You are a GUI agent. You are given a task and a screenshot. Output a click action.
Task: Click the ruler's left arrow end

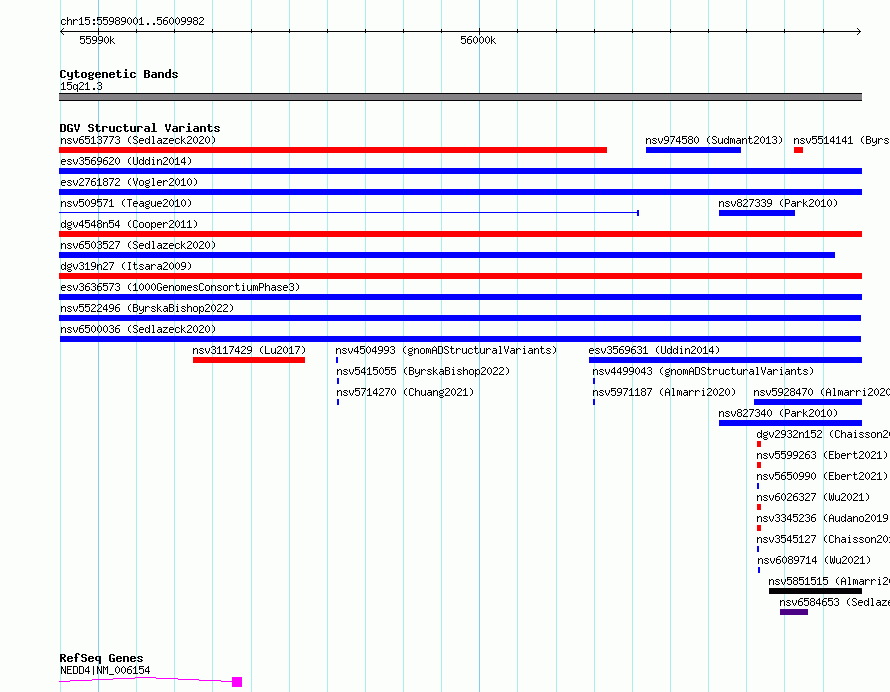62,32
